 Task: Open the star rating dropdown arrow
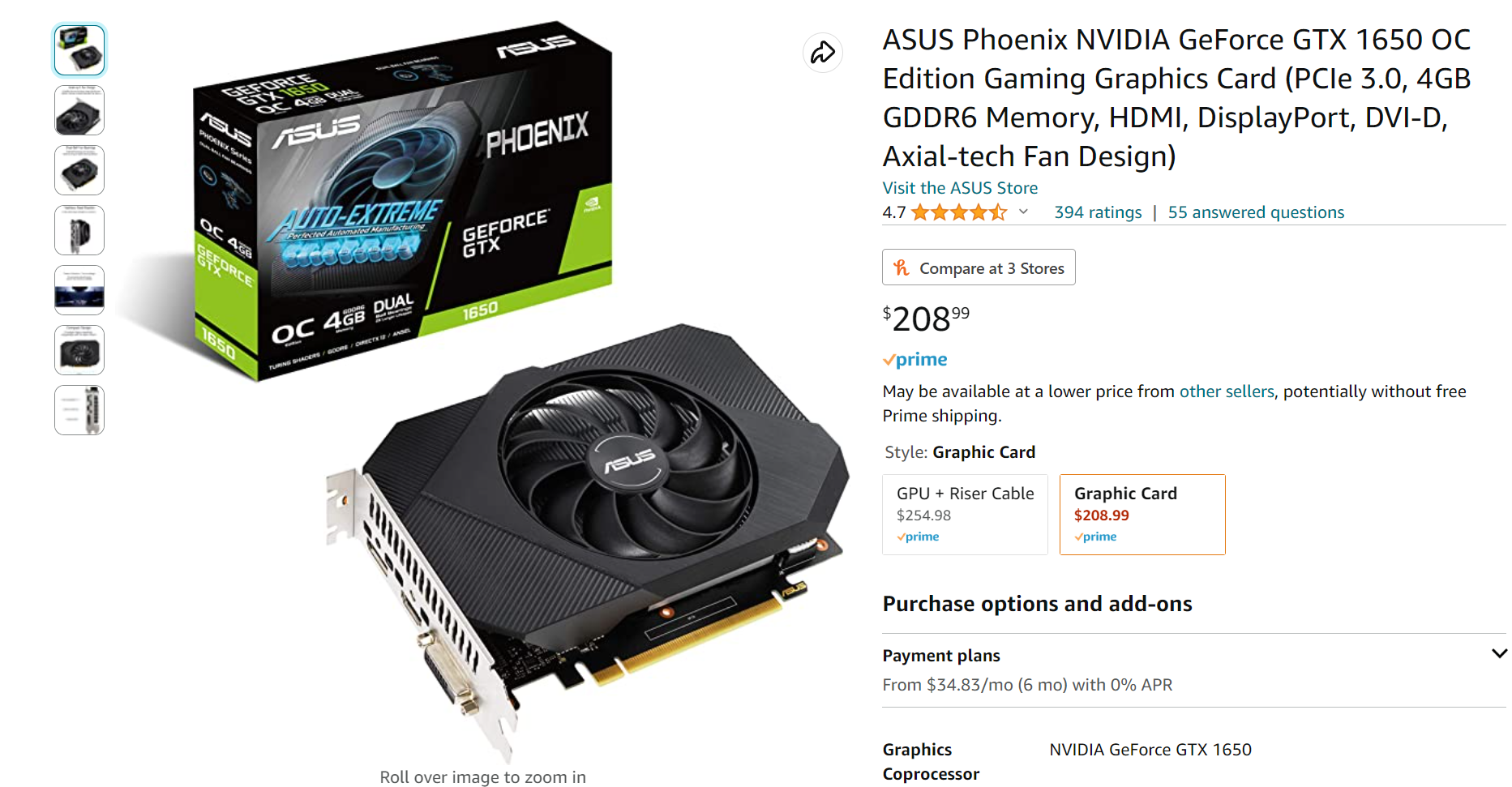click(x=1023, y=212)
